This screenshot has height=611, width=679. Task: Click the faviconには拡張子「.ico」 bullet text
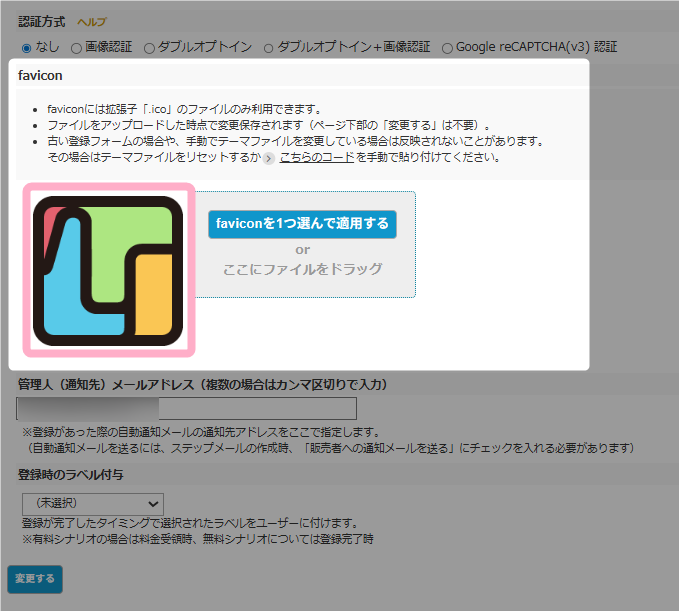click(184, 109)
